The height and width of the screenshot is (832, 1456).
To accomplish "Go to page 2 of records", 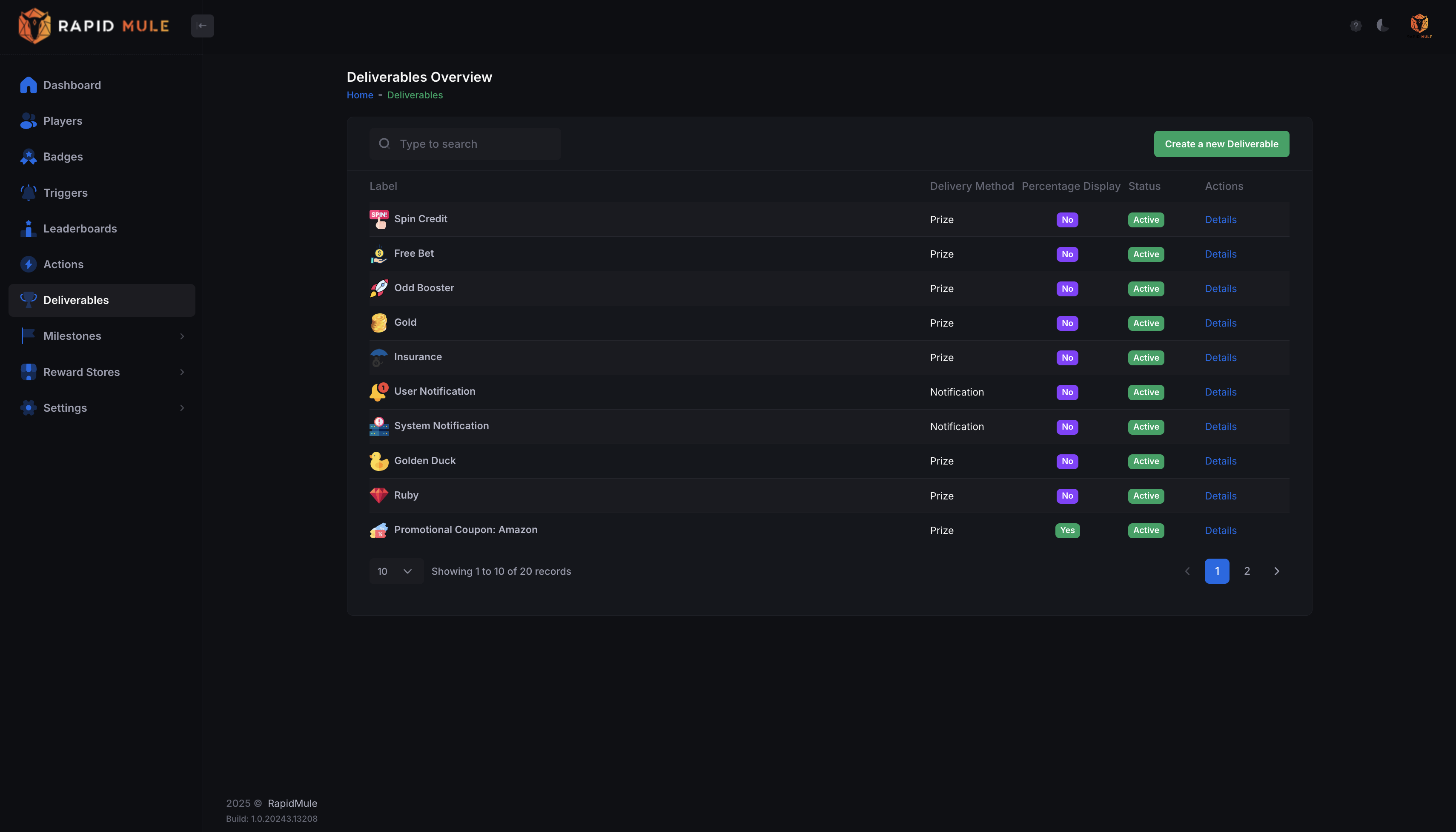I will 1247,571.
